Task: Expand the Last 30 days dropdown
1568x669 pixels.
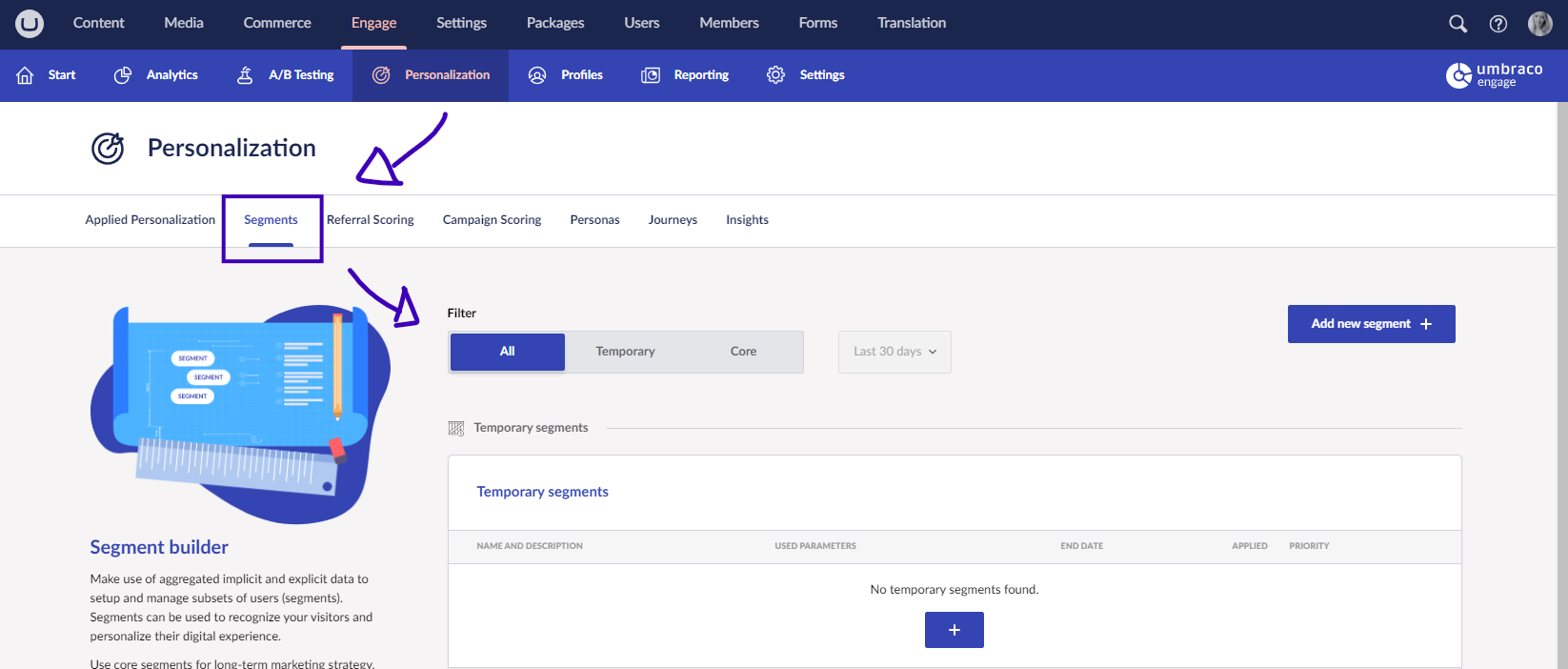Action: [895, 352]
